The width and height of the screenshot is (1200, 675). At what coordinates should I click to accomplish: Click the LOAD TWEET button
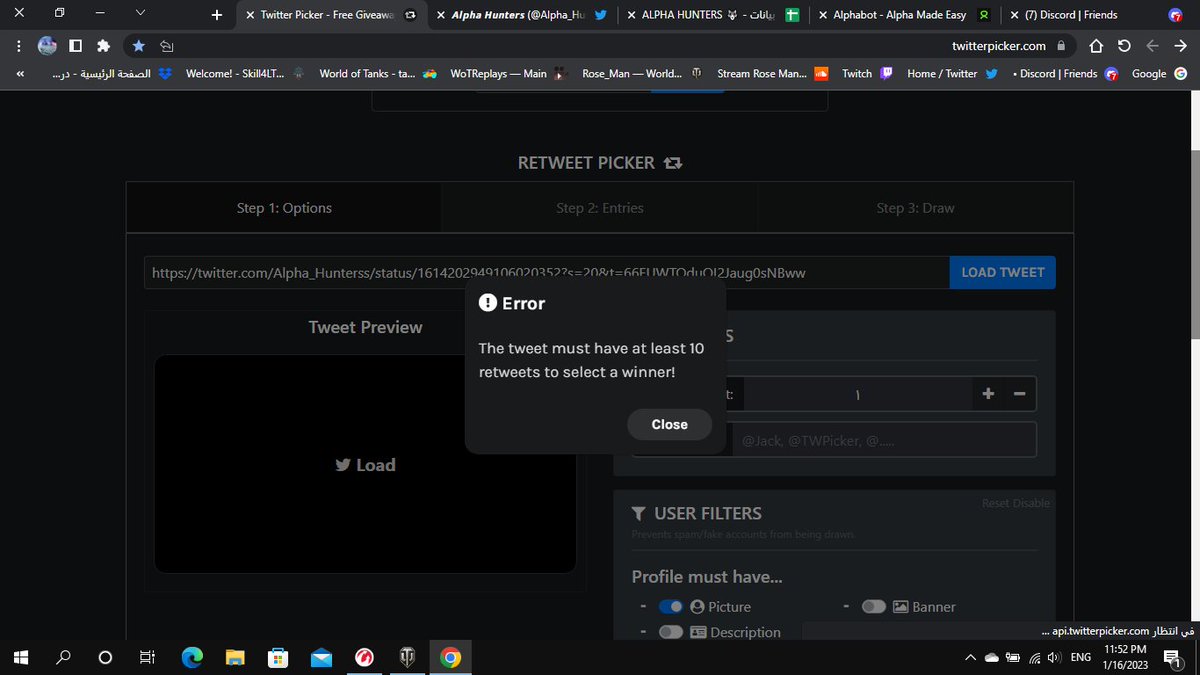[x=1002, y=272]
